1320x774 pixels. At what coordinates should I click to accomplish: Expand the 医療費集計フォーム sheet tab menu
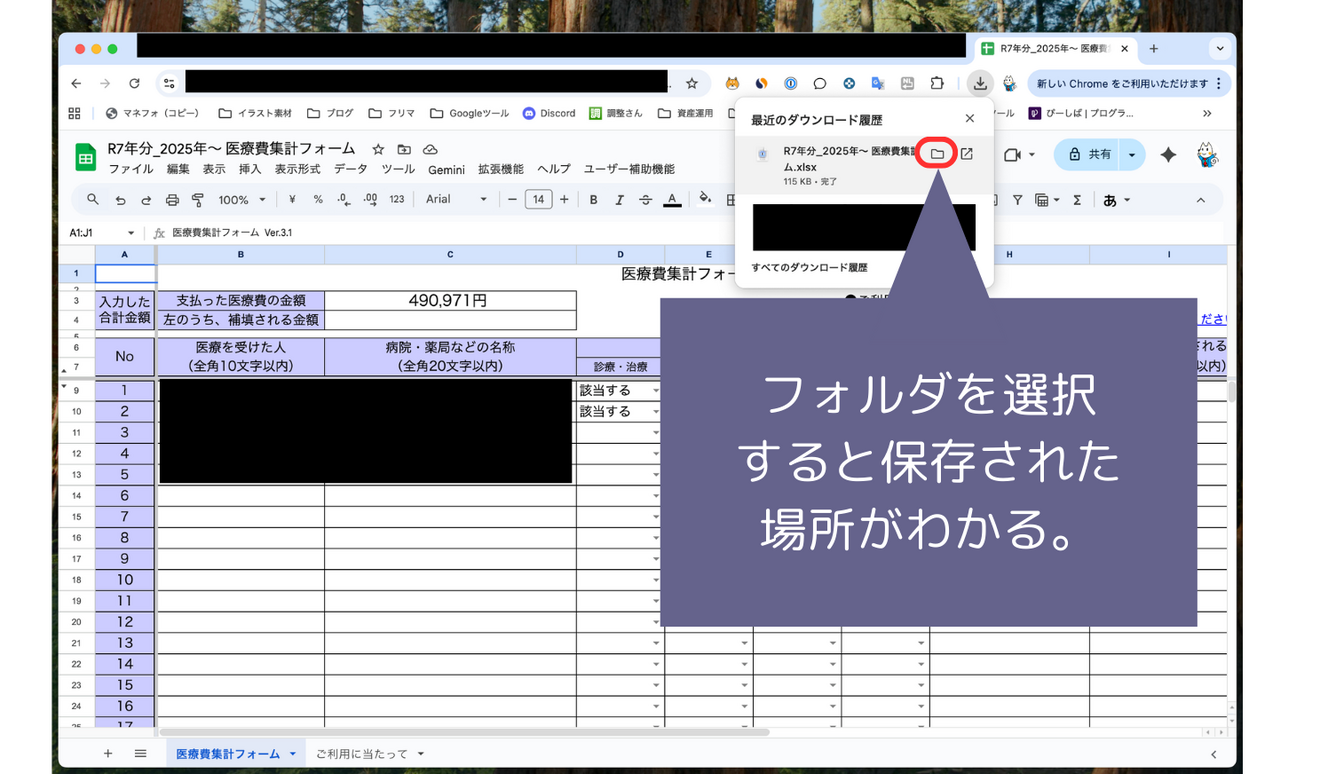[x=293, y=754]
